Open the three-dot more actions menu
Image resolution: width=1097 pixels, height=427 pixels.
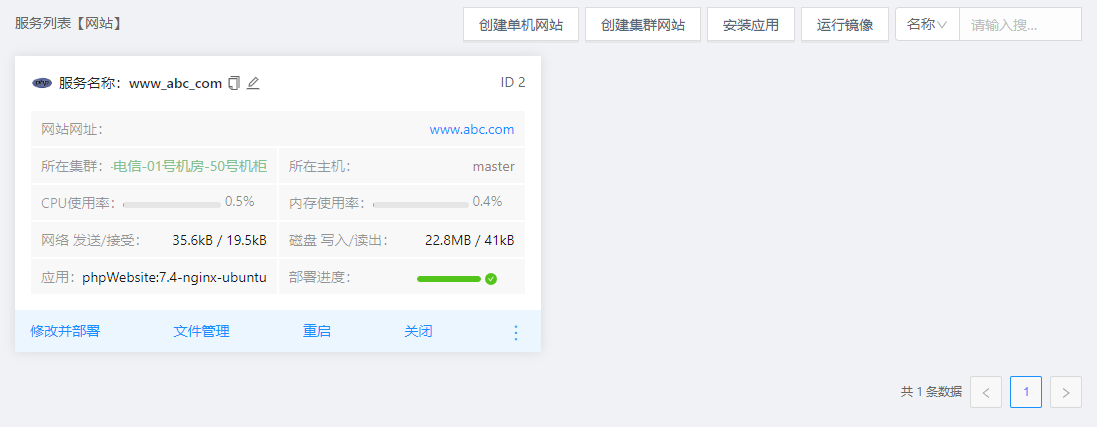click(x=516, y=332)
